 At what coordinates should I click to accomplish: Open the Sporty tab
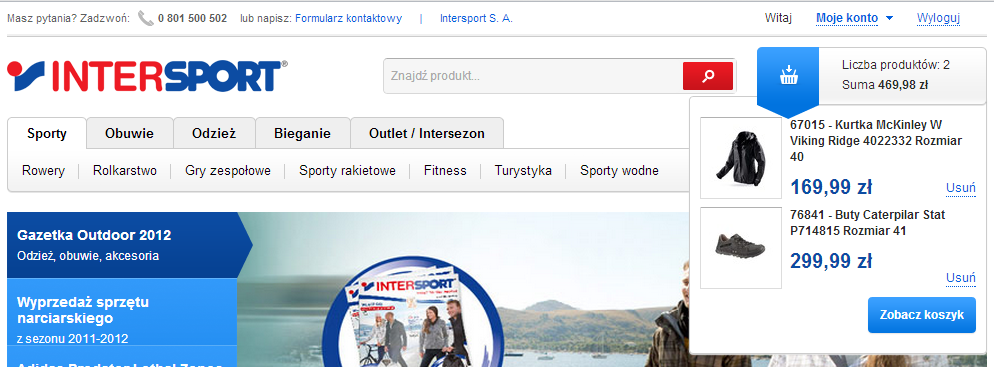coord(47,134)
